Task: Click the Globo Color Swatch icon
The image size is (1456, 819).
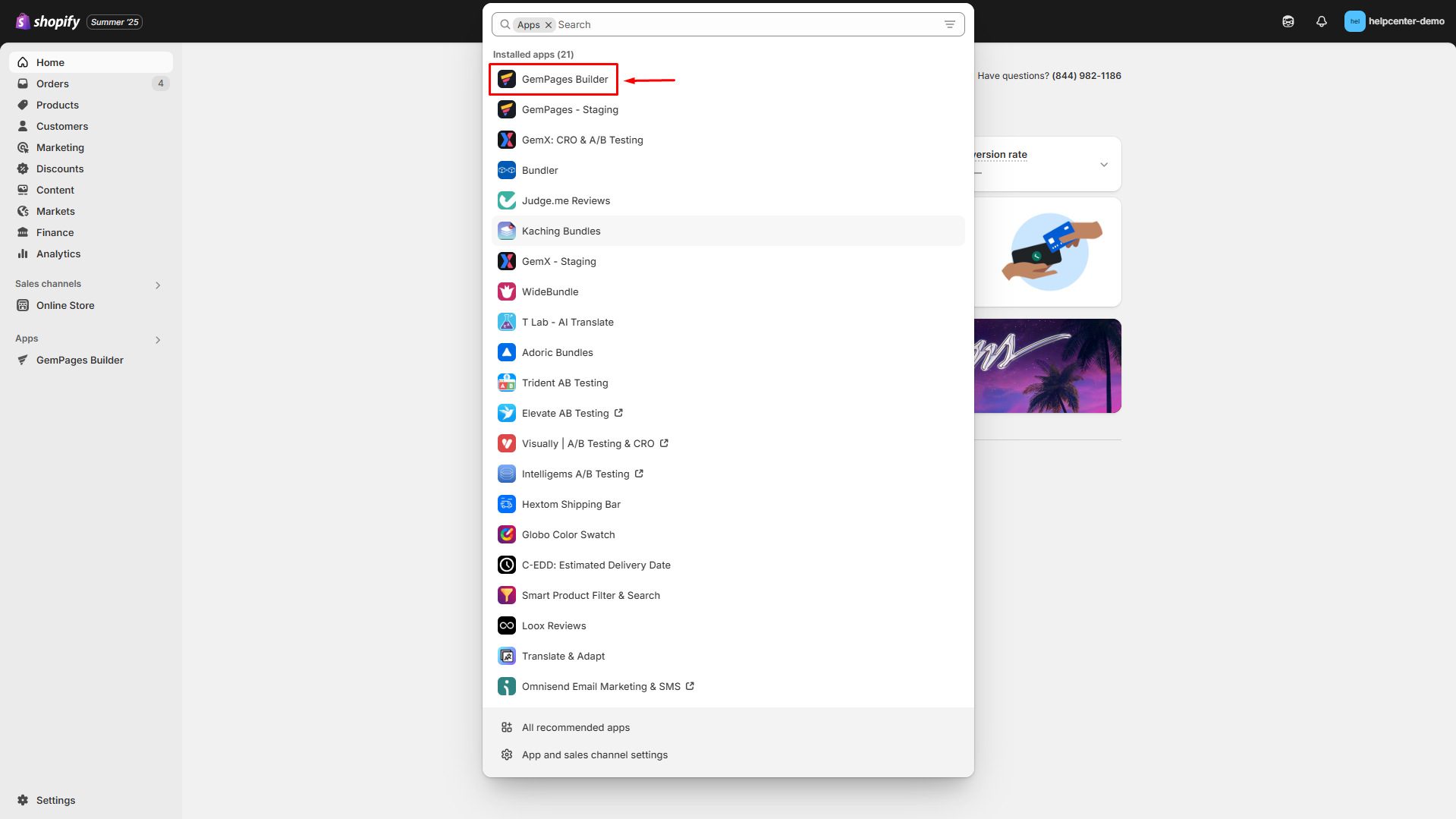Action: coord(507,534)
